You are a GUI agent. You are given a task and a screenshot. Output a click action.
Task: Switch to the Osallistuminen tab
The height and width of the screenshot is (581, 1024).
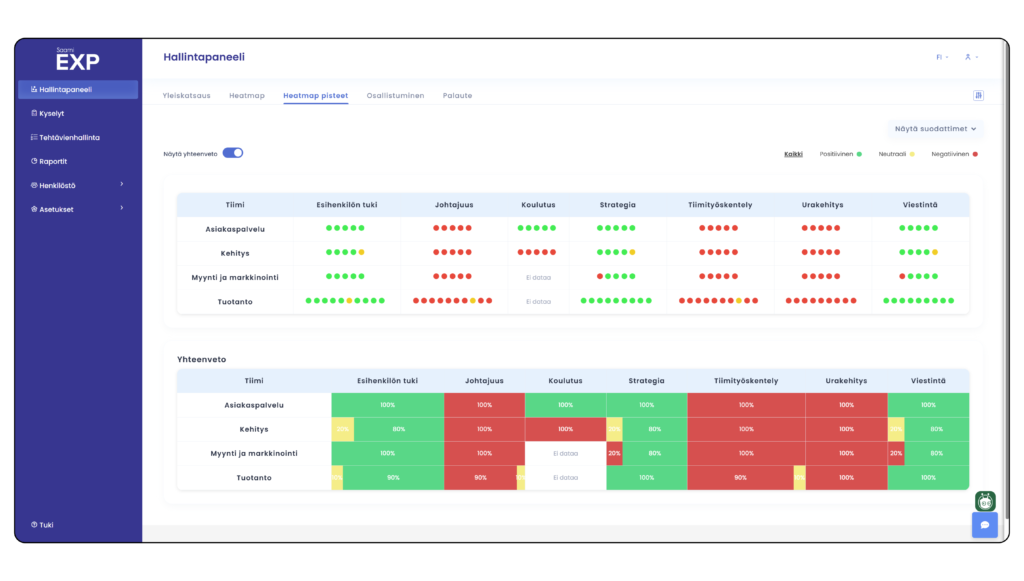point(395,95)
